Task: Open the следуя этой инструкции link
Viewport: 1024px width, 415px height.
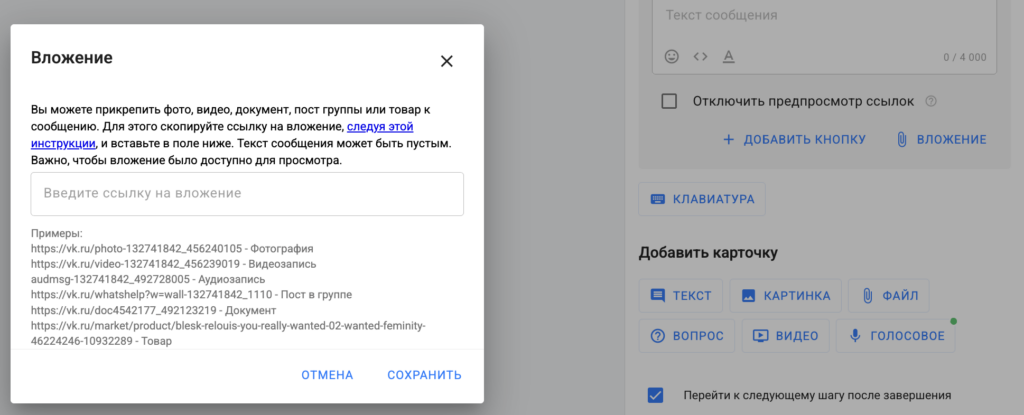Action: pos(380,127)
